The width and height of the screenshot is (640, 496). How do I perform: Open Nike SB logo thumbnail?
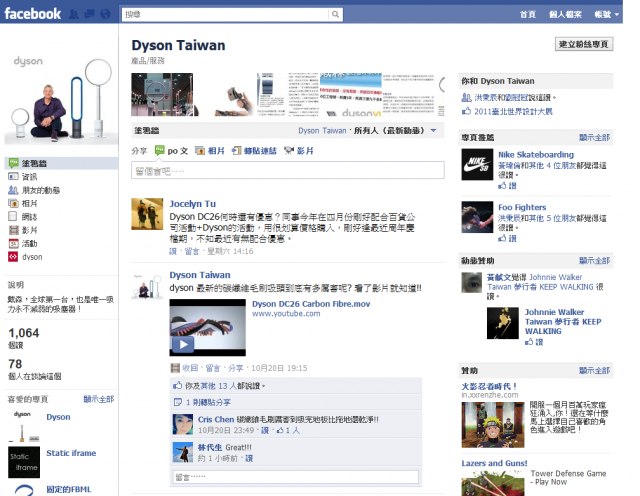click(x=477, y=165)
